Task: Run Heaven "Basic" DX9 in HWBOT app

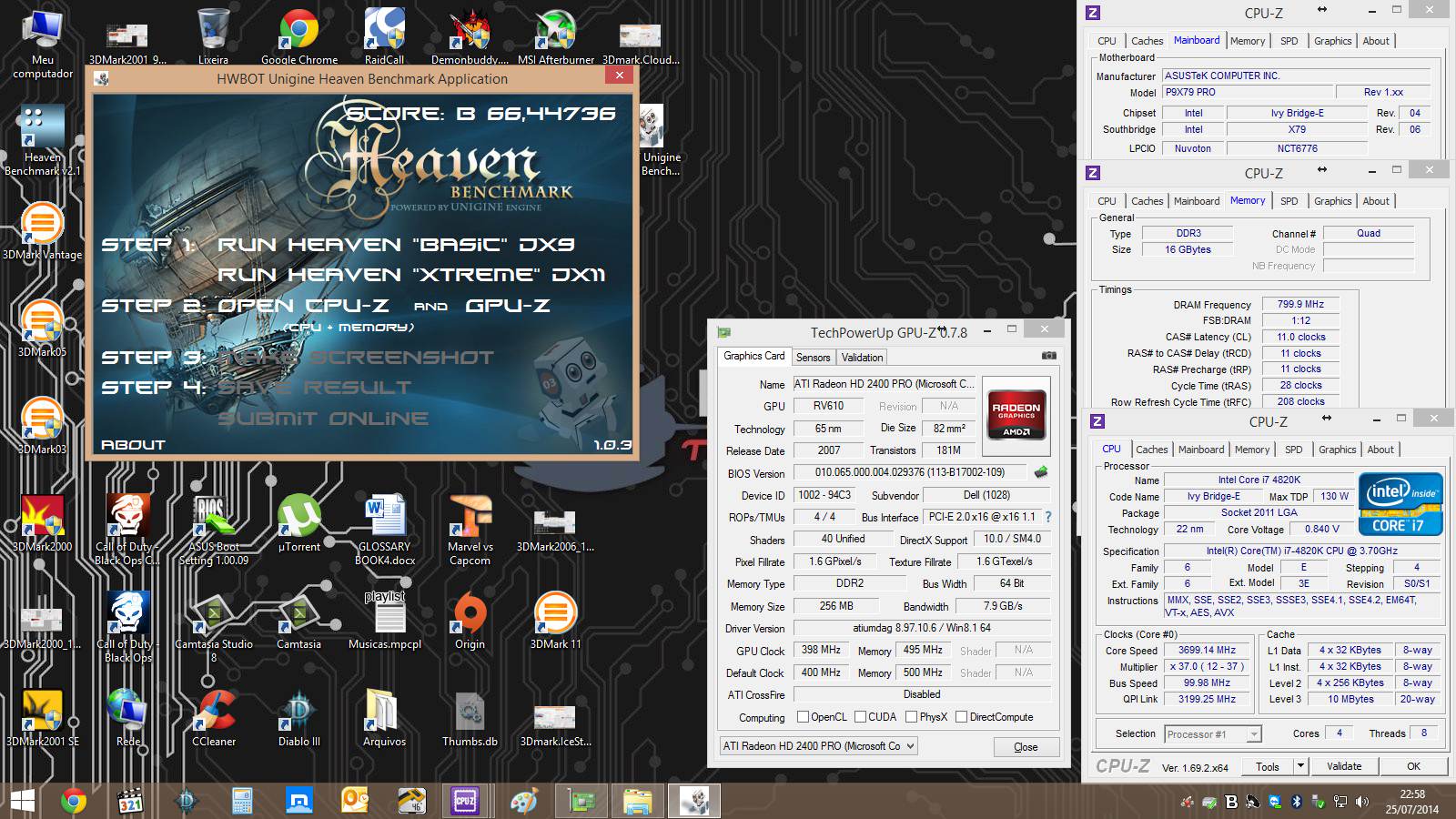Action: pos(396,245)
